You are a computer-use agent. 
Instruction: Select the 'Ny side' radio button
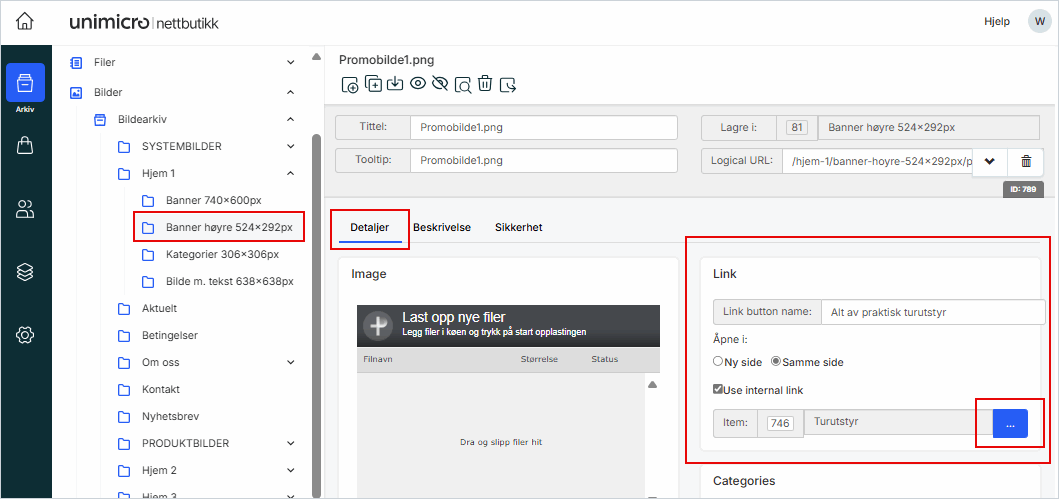(x=718, y=362)
